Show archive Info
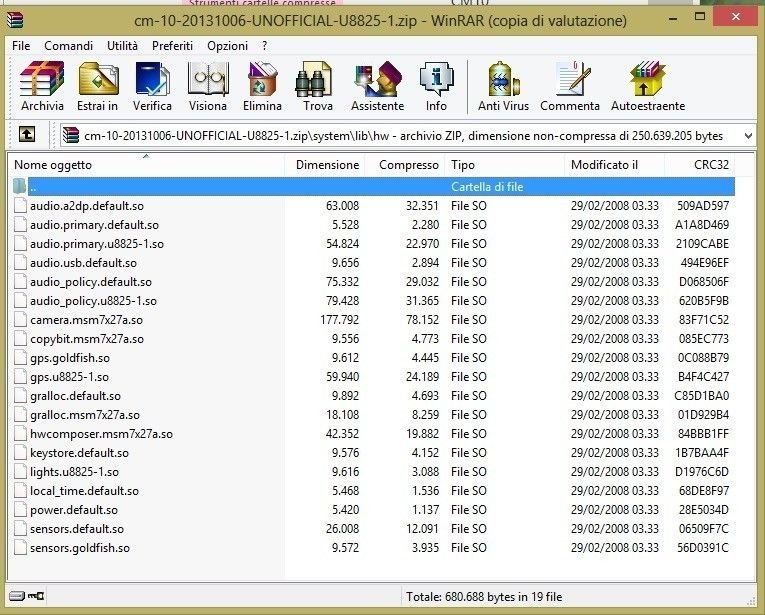Viewport: 765px width, 615px height. [436, 86]
